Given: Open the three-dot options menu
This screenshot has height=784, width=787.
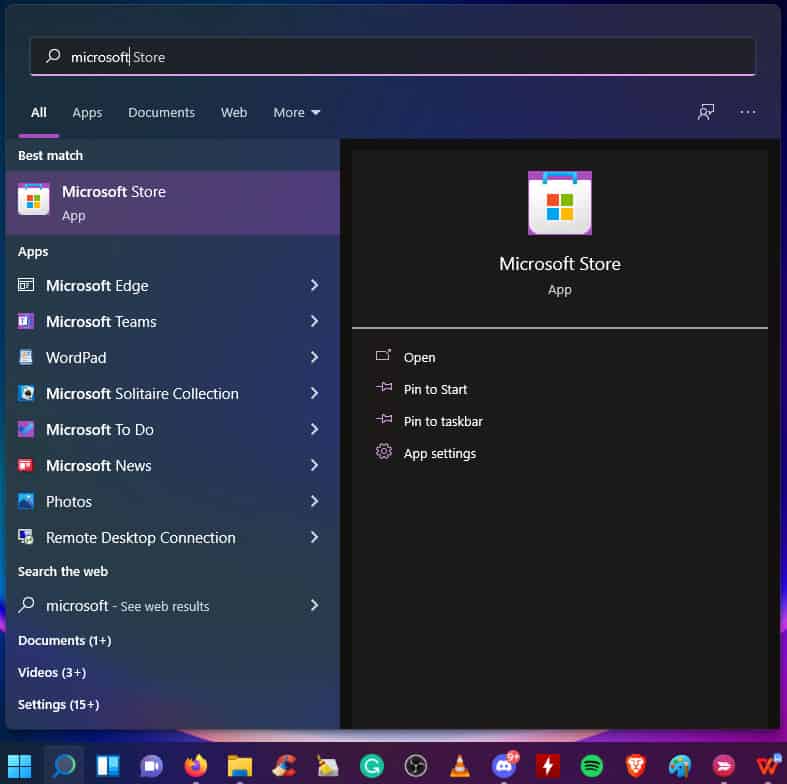Looking at the screenshot, I should (x=748, y=112).
